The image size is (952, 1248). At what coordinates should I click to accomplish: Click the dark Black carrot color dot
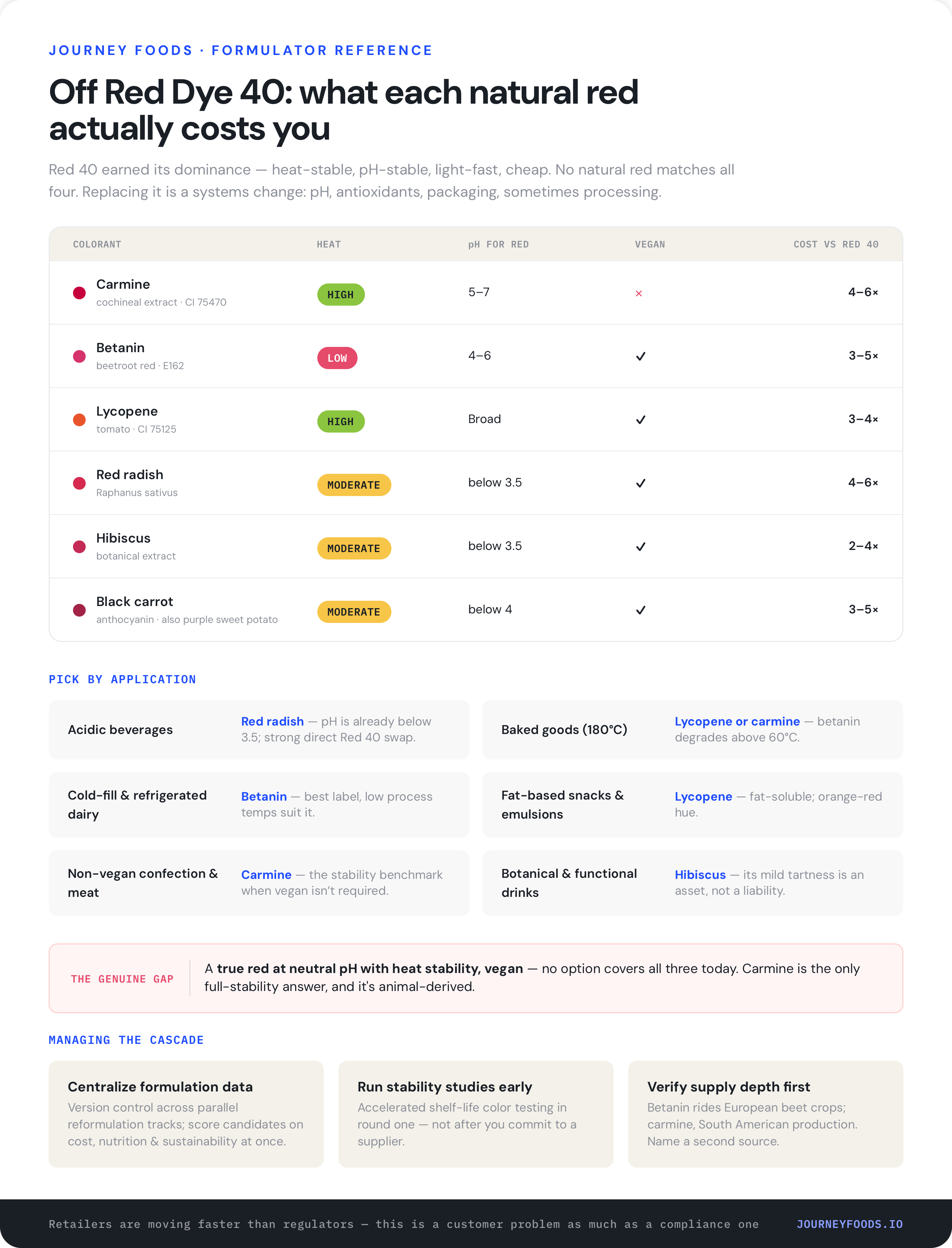[79, 610]
